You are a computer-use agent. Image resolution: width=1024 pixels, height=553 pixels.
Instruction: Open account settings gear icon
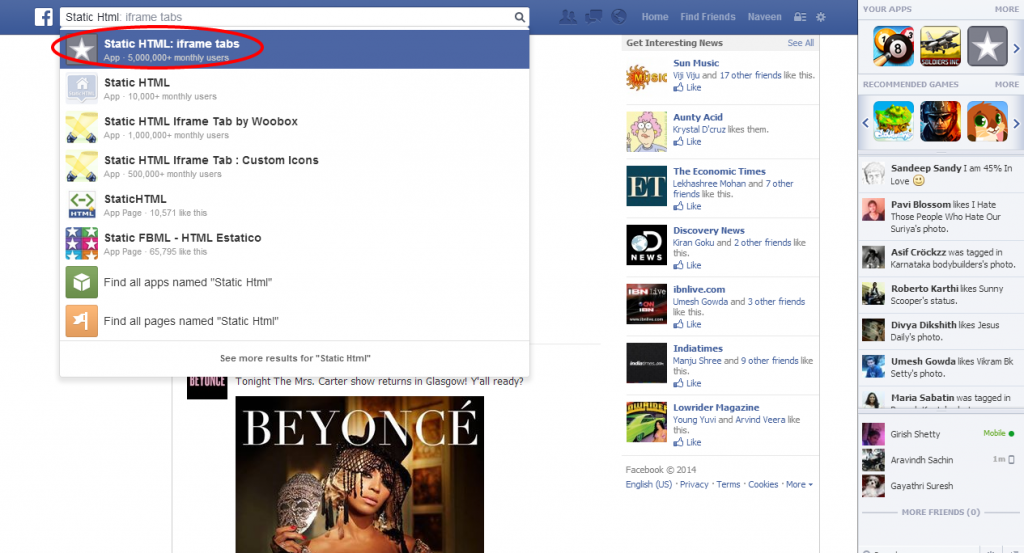tap(821, 17)
